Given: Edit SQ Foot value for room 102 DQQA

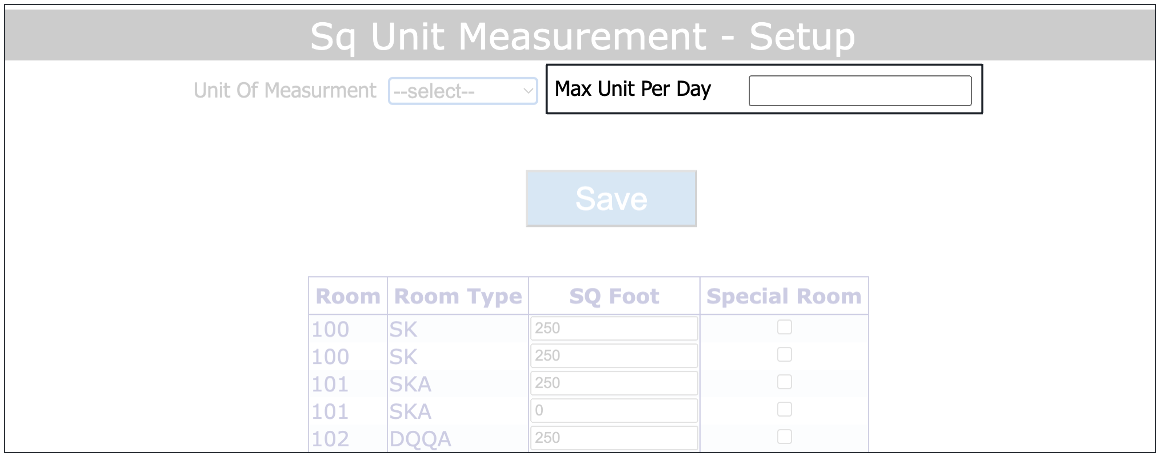Looking at the screenshot, I should click(x=613, y=438).
